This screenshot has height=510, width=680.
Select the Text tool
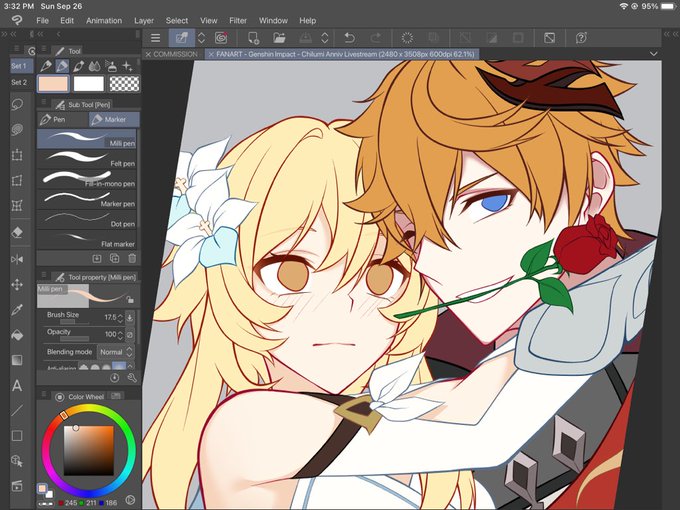(x=17, y=385)
